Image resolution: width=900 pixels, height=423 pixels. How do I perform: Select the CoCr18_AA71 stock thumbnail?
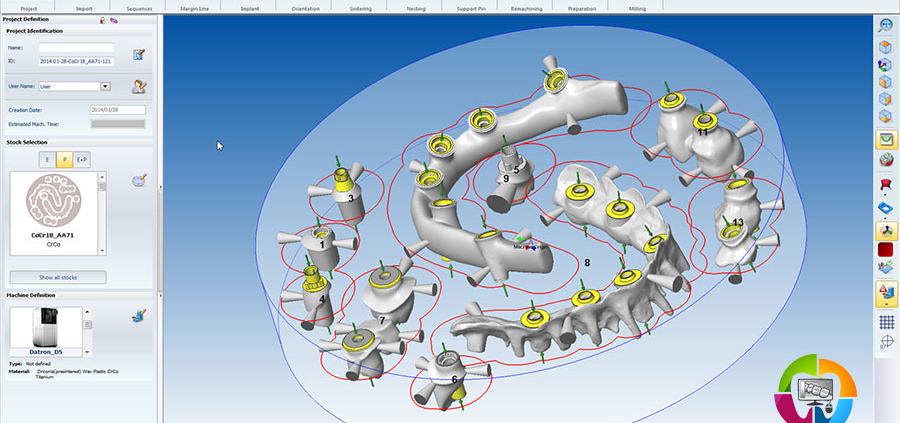point(54,201)
